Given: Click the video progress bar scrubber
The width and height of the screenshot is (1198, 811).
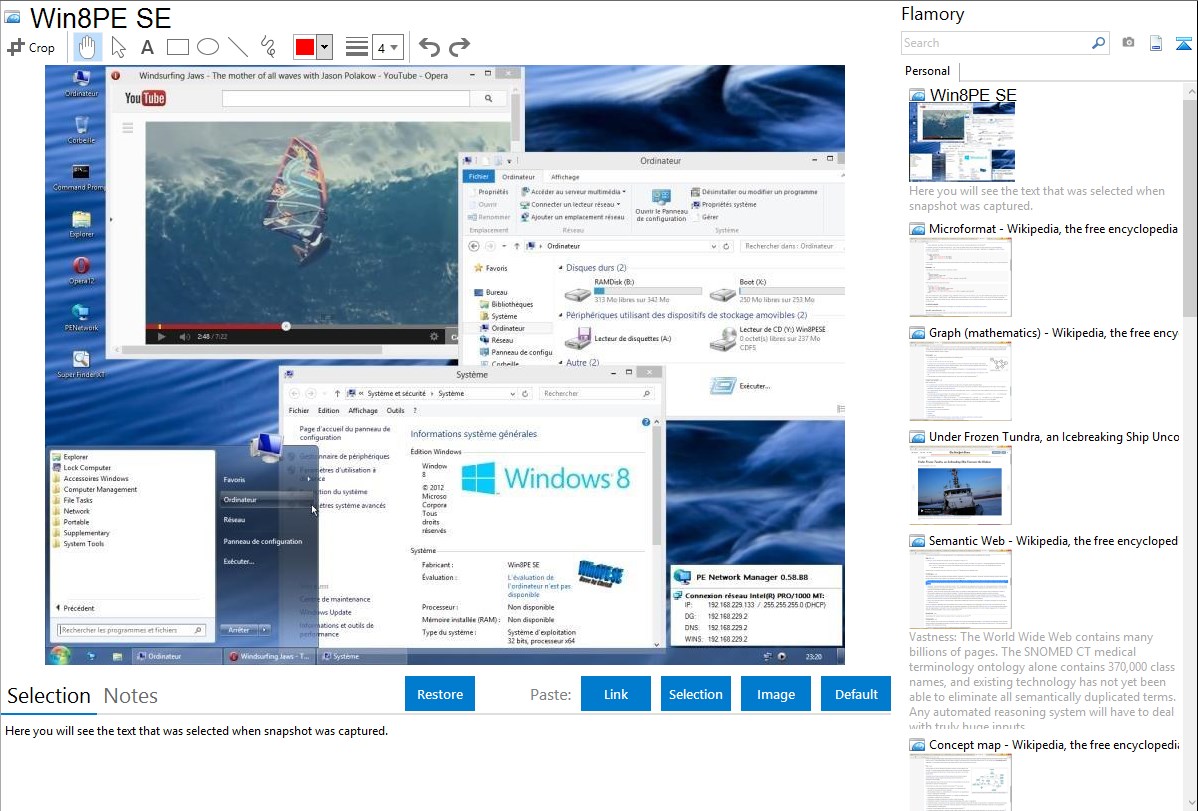Looking at the screenshot, I should (286, 326).
